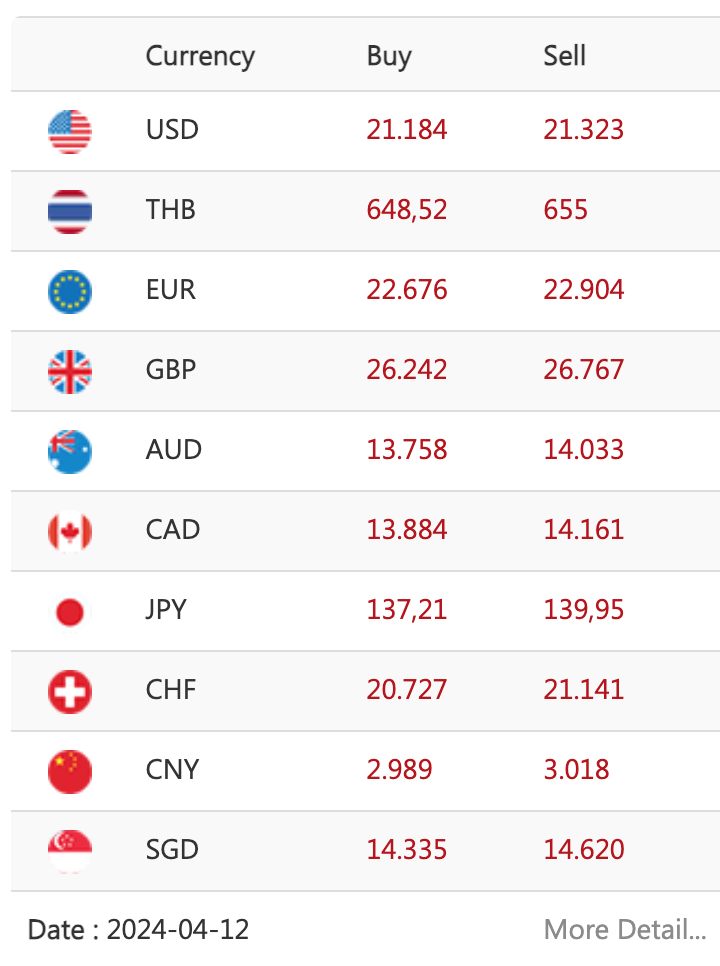The height and width of the screenshot is (966, 720).
Task: Click the USD currency label
Action: point(172,130)
